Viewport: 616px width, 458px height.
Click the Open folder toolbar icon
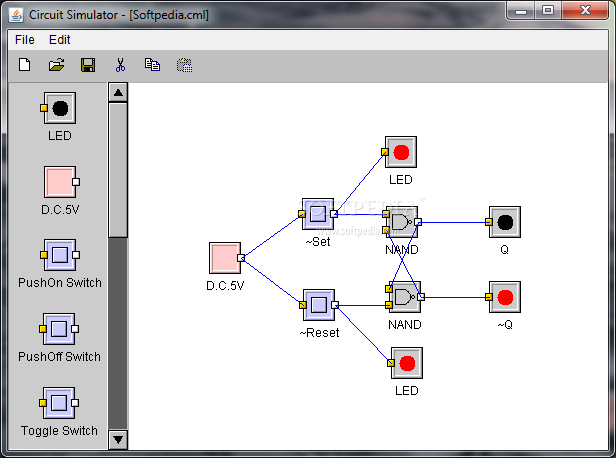(x=57, y=65)
